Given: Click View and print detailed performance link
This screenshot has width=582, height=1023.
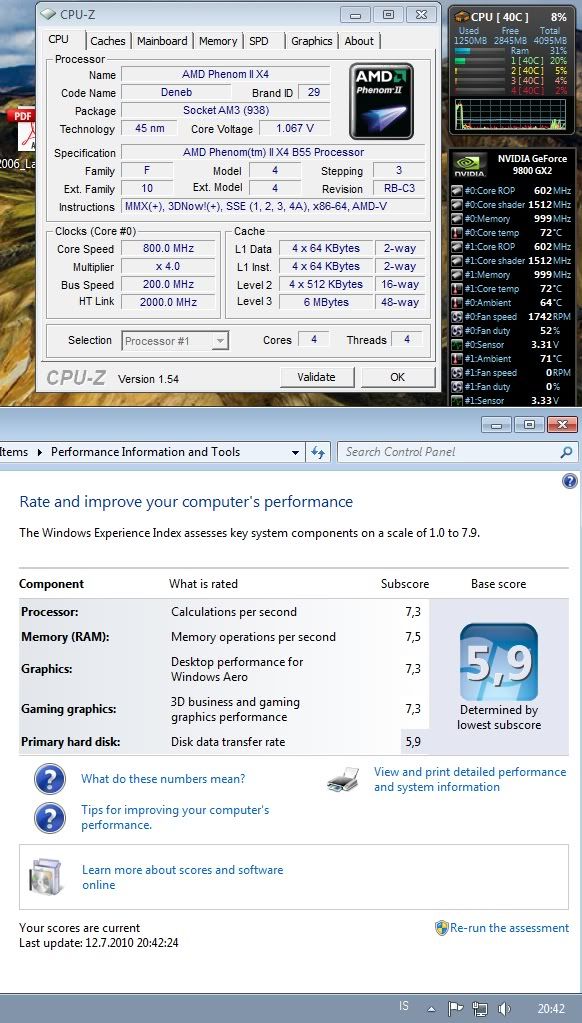Looking at the screenshot, I should (x=470, y=780).
